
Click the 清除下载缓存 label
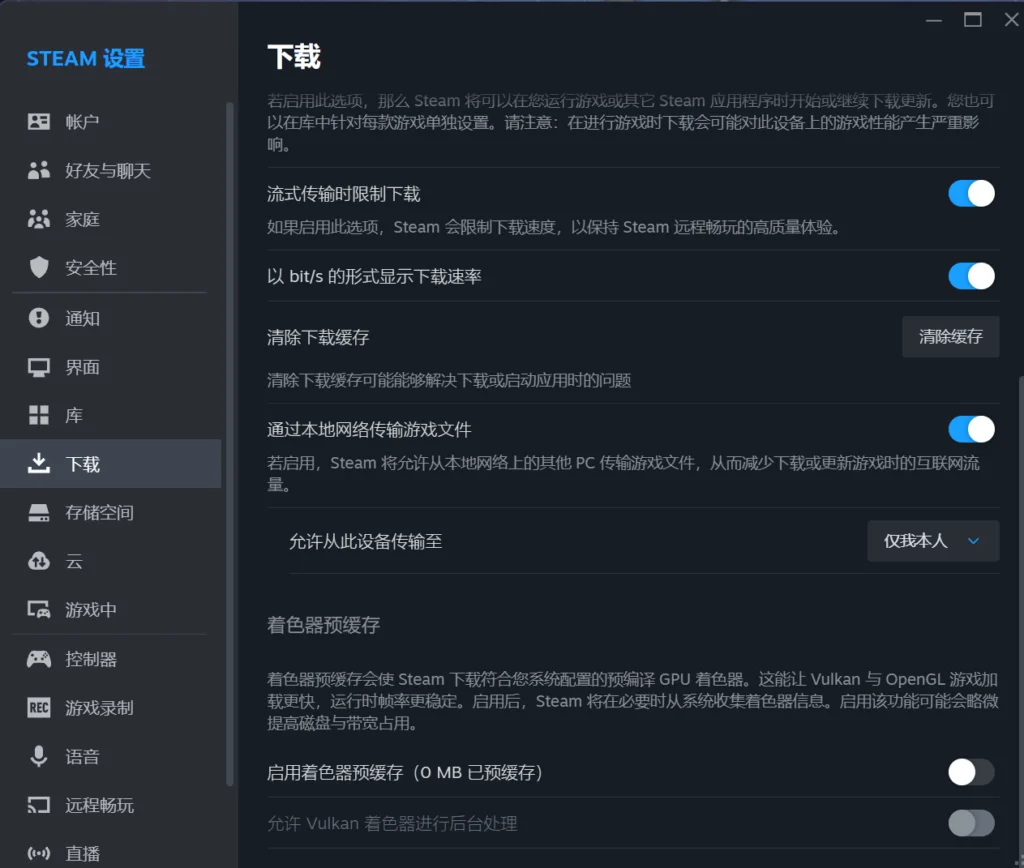[318, 337]
